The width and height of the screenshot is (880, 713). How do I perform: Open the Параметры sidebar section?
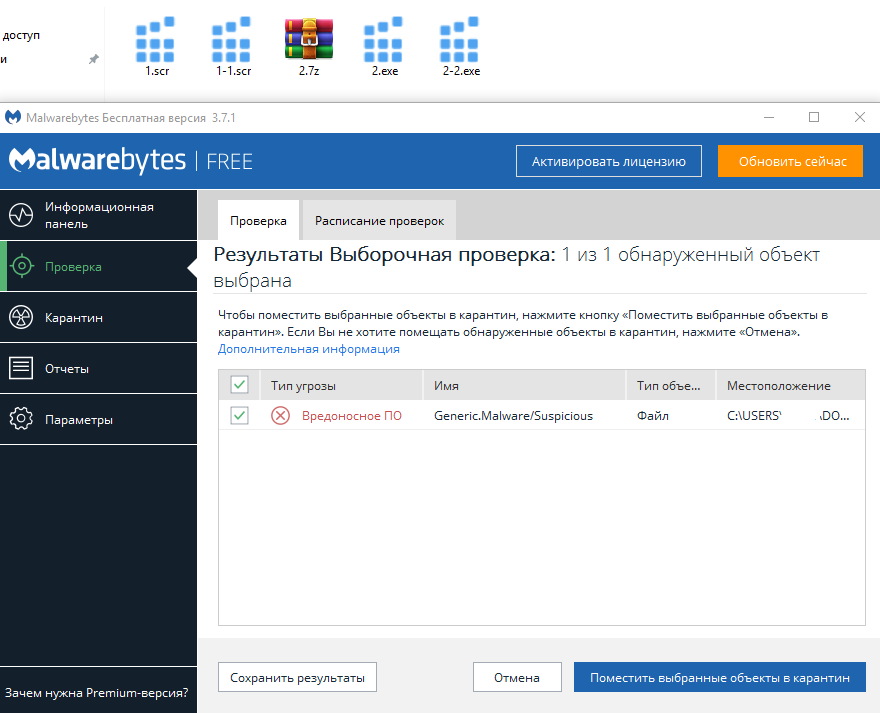tap(98, 419)
